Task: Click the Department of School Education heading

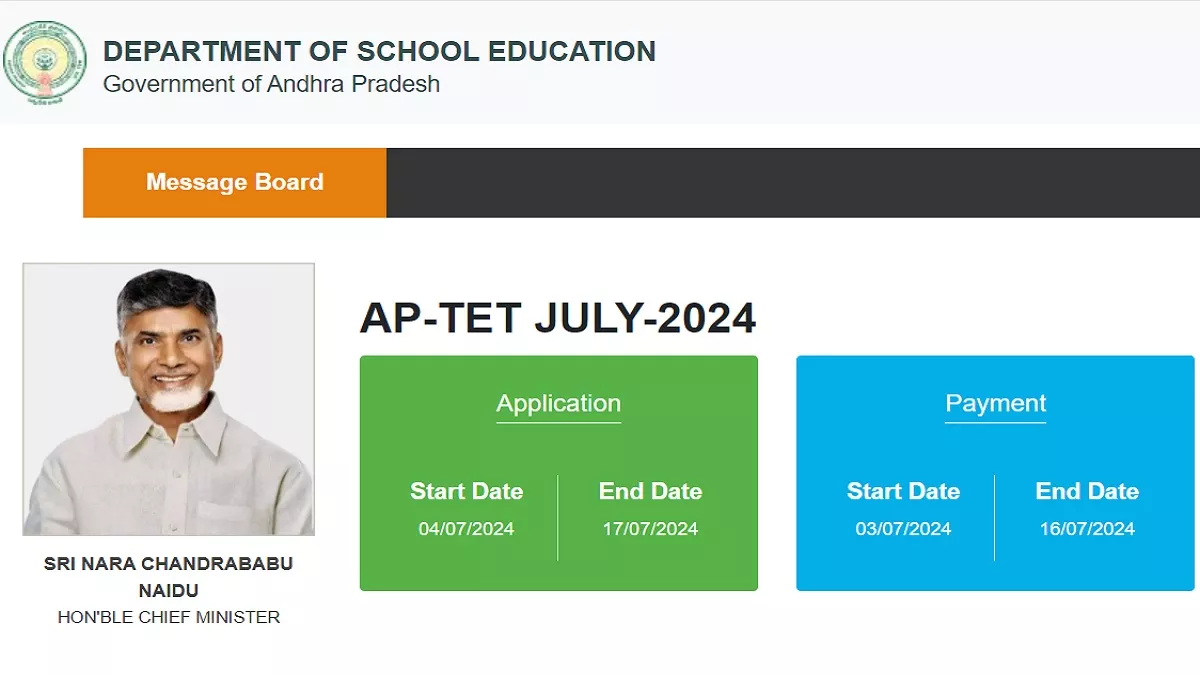Action: (379, 51)
